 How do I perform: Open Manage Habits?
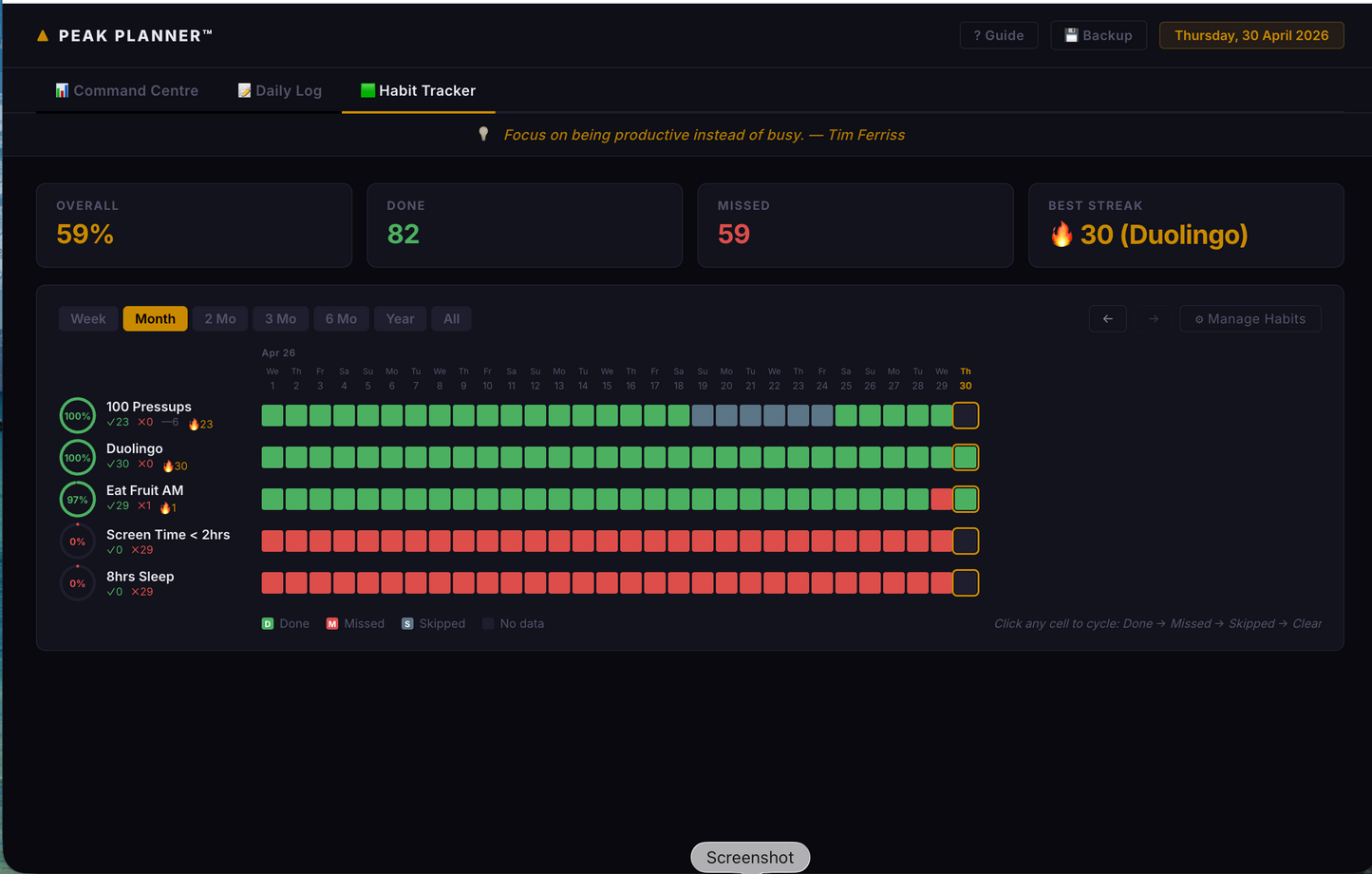click(x=1250, y=319)
